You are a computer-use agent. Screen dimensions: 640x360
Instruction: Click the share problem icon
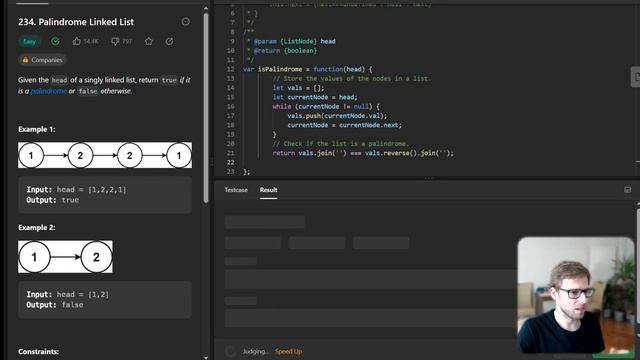pyautogui.click(x=169, y=41)
